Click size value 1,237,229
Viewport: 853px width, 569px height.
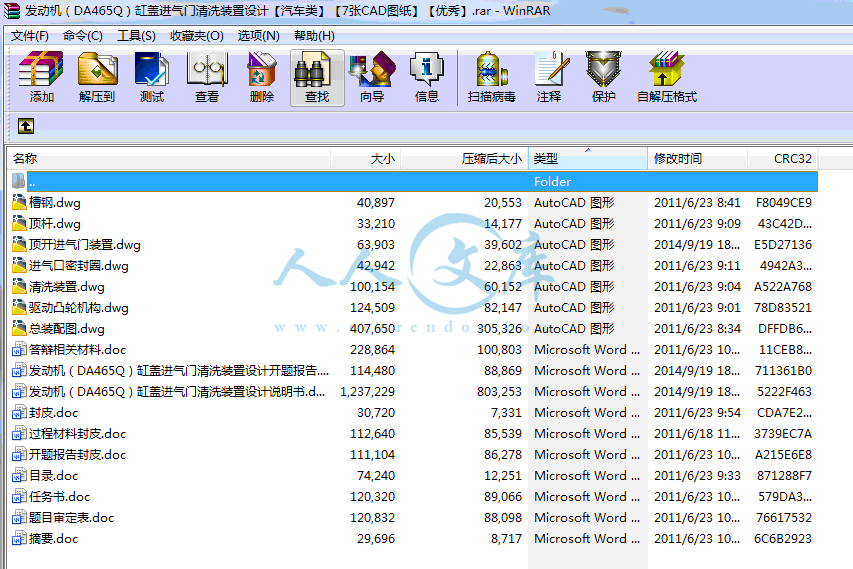click(x=368, y=392)
